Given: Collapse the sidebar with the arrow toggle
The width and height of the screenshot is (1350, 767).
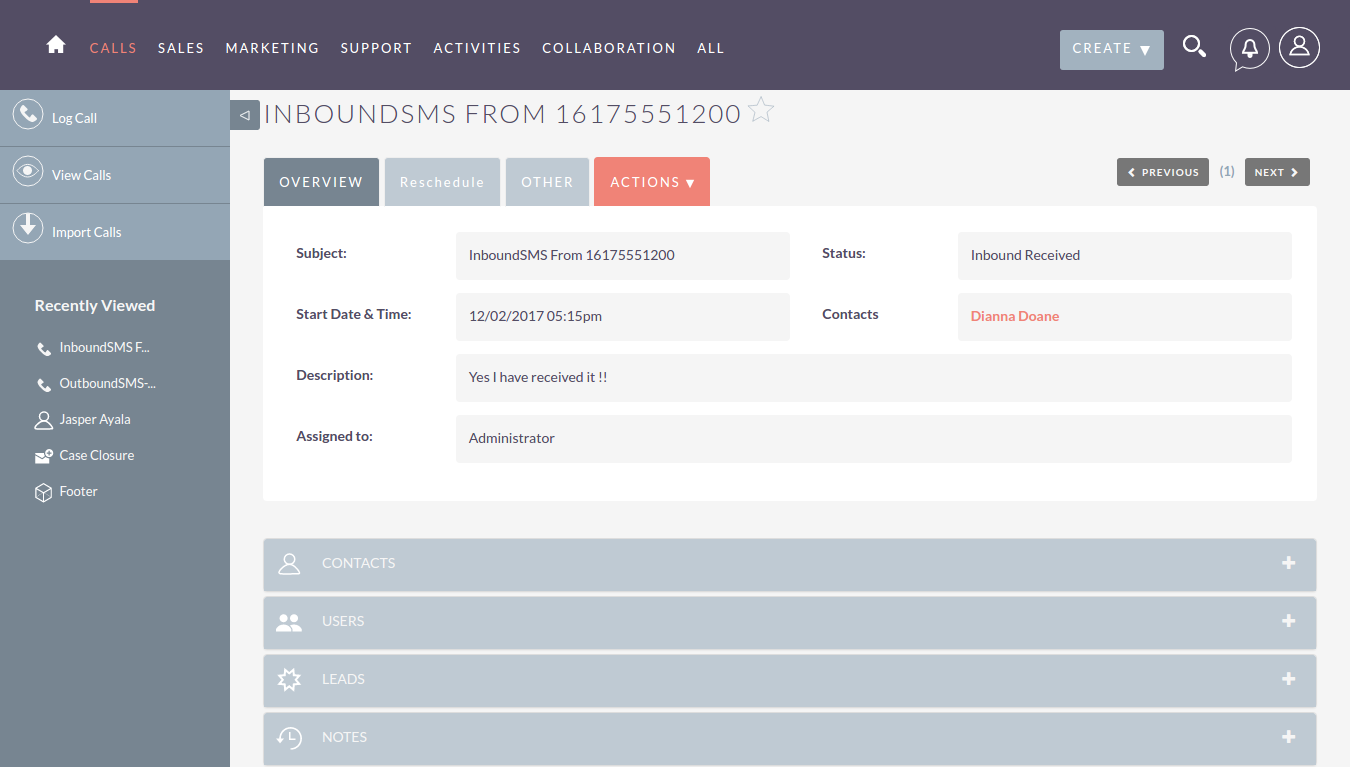Looking at the screenshot, I should 245,115.
